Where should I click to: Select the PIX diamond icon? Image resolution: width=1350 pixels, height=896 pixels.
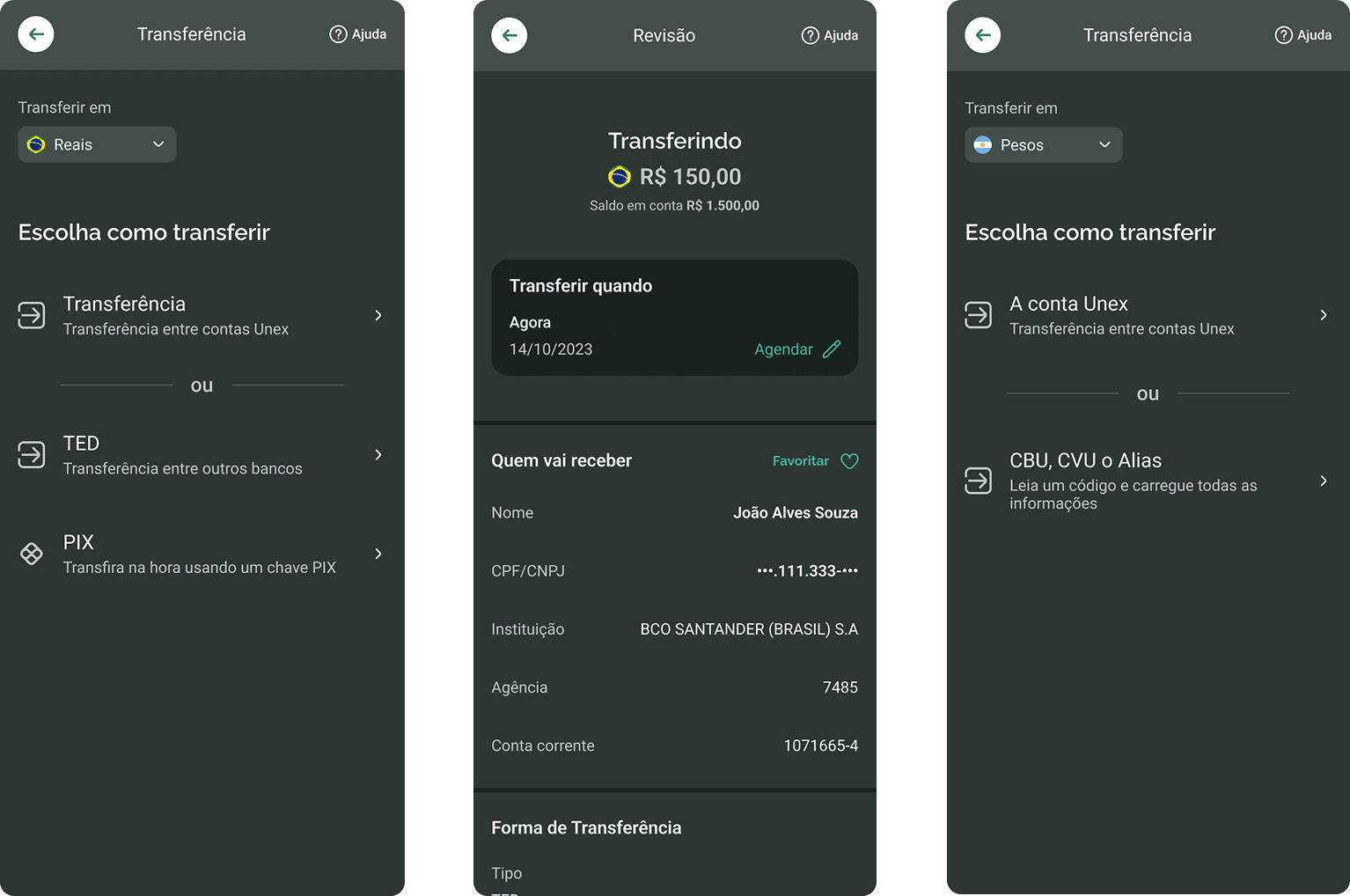[x=32, y=554]
